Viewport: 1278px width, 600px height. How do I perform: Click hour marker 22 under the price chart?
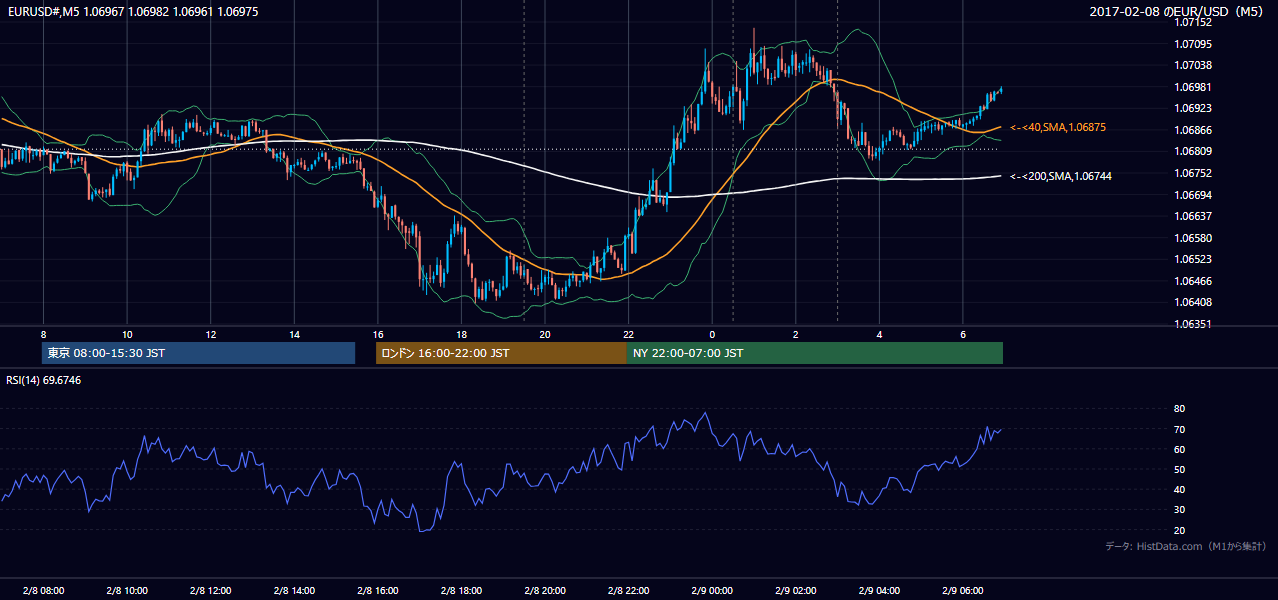(x=628, y=334)
